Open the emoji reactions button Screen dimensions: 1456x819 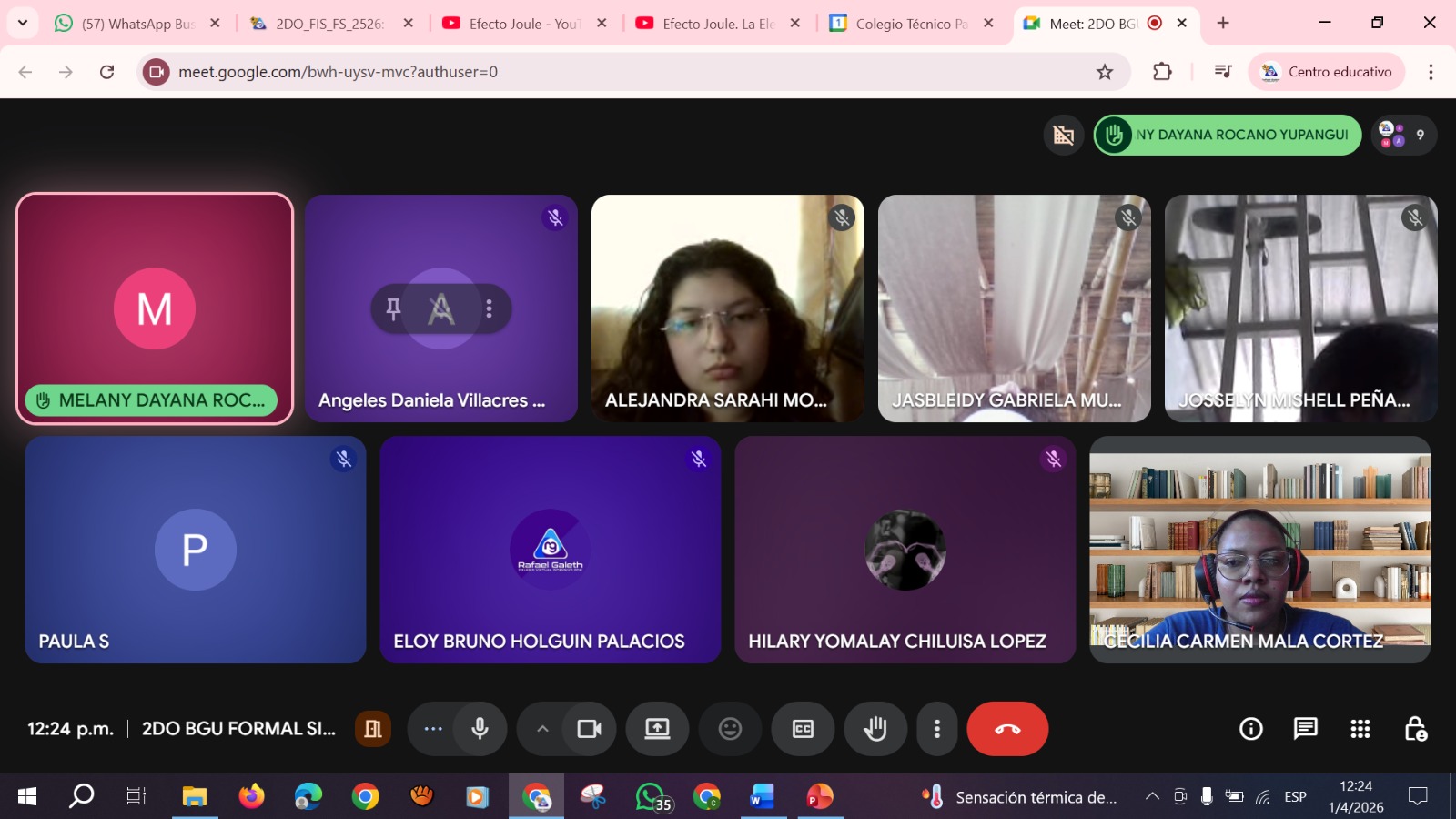pyautogui.click(x=730, y=729)
